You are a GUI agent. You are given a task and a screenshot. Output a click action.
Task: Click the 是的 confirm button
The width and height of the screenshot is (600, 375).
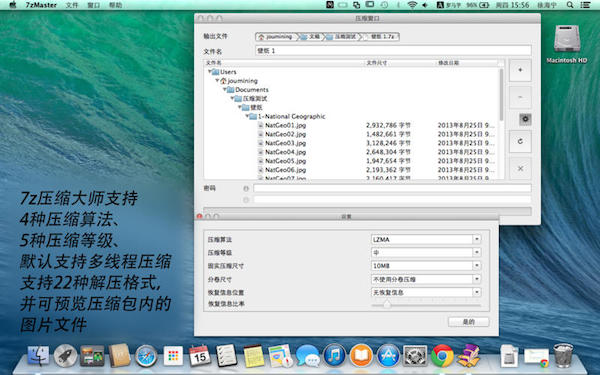pyautogui.click(x=468, y=322)
